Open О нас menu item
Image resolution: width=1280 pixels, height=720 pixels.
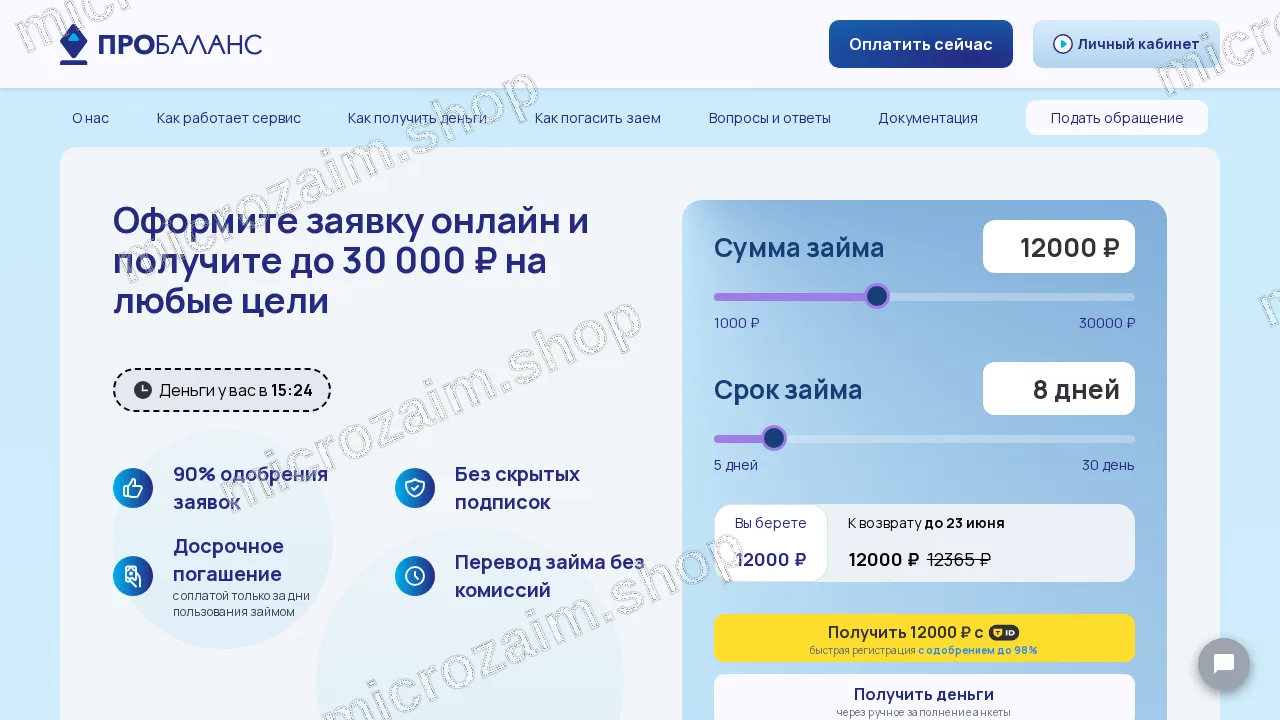[90, 118]
